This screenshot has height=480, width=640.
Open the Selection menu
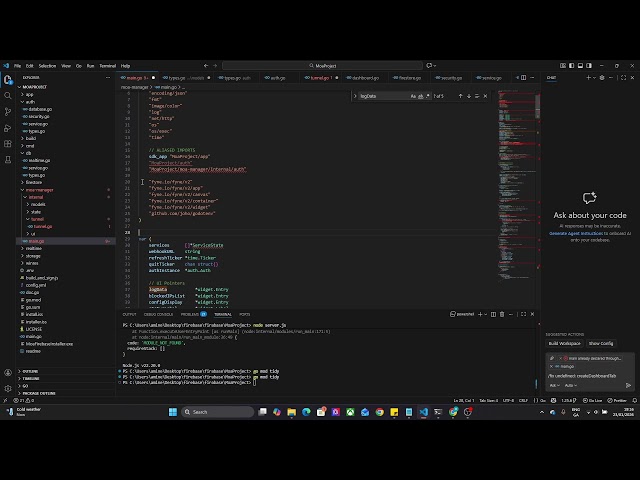[x=47, y=66]
